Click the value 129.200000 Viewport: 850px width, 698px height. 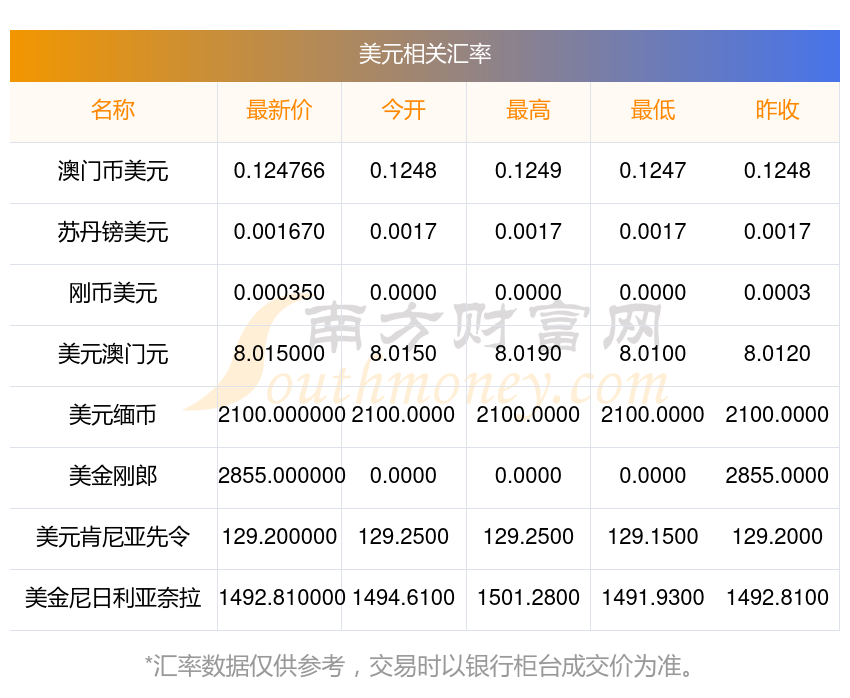pyautogui.click(x=279, y=537)
